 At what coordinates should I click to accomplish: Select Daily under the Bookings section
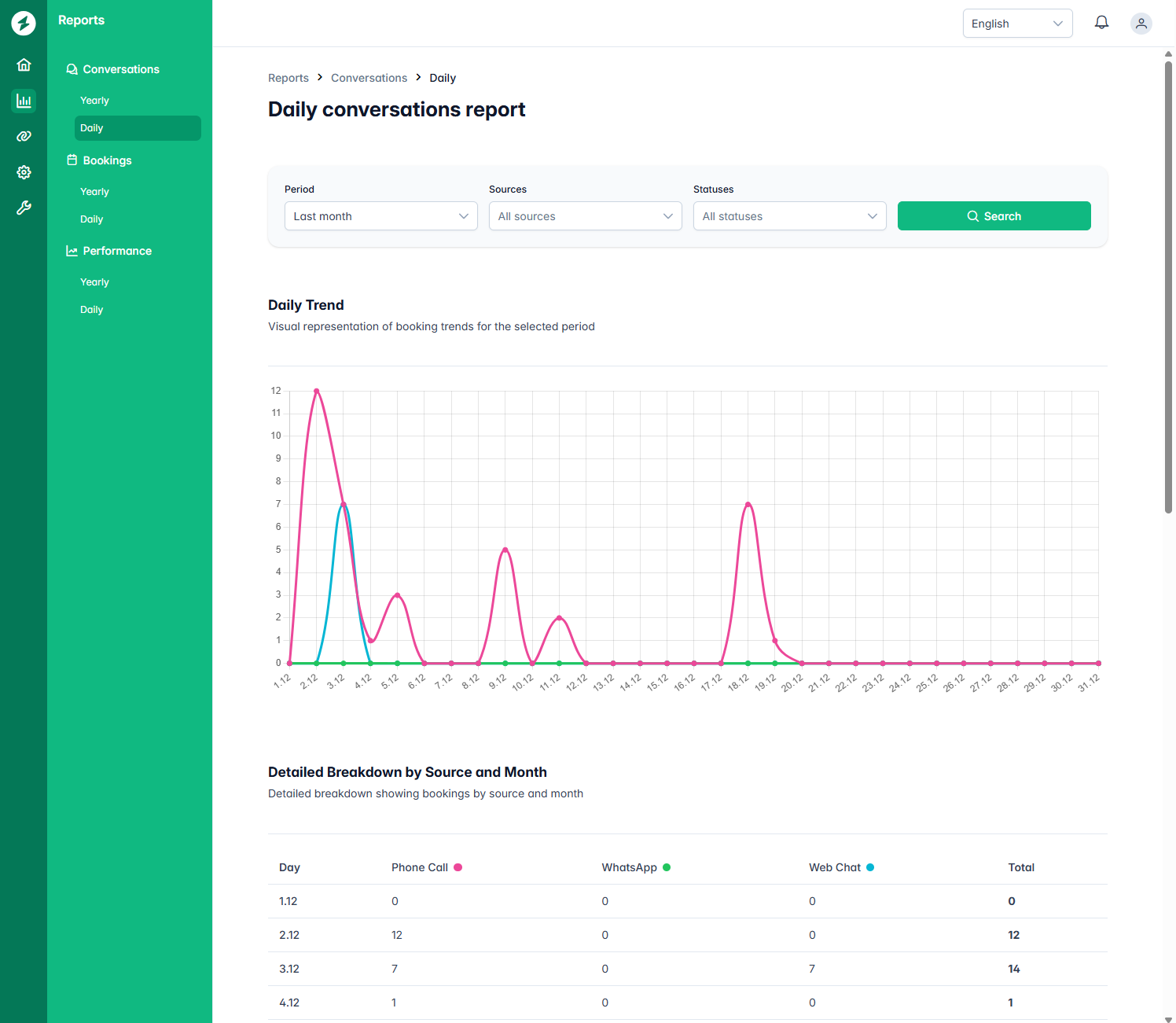pos(91,219)
